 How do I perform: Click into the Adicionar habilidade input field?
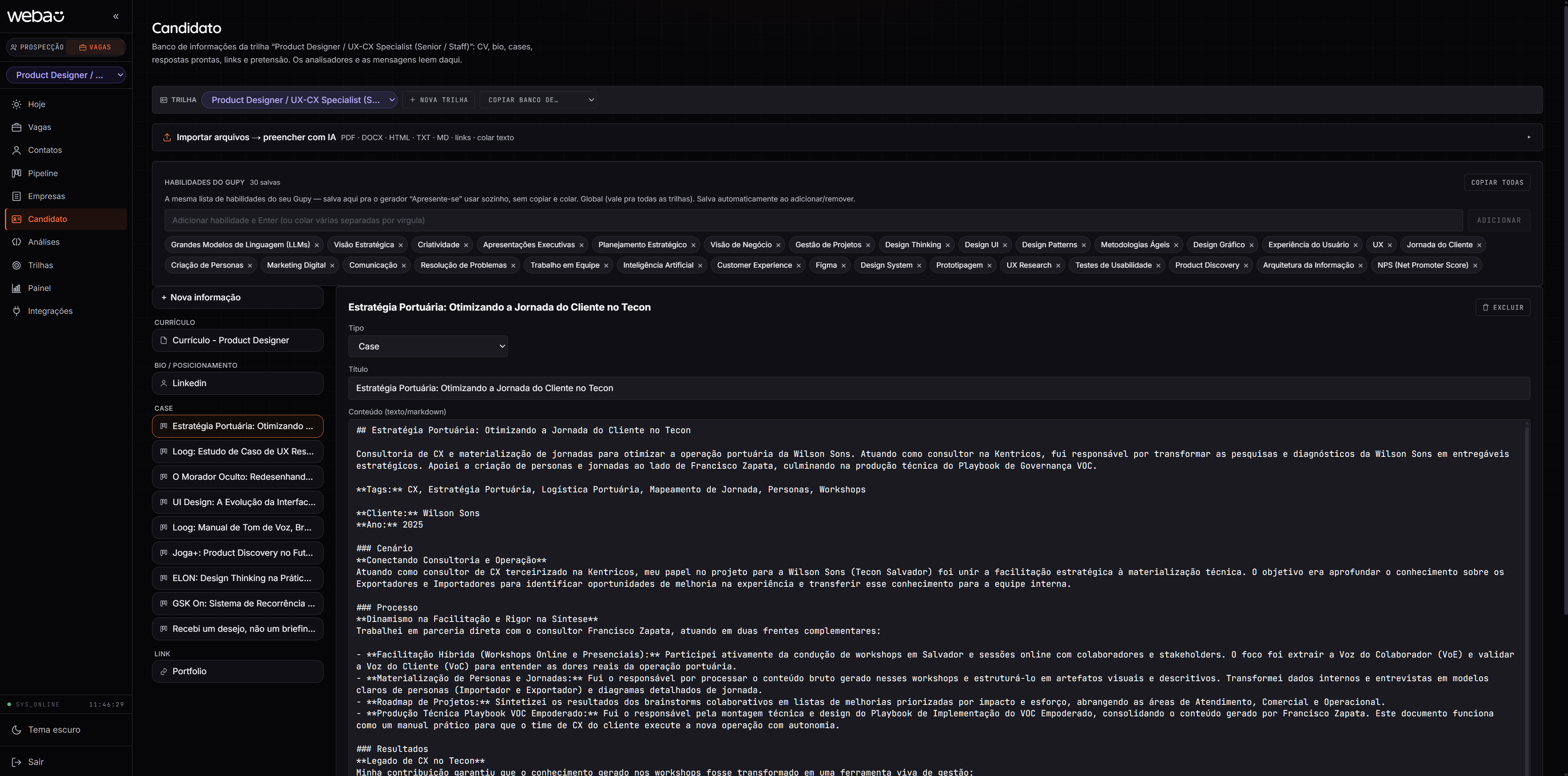point(813,220)
